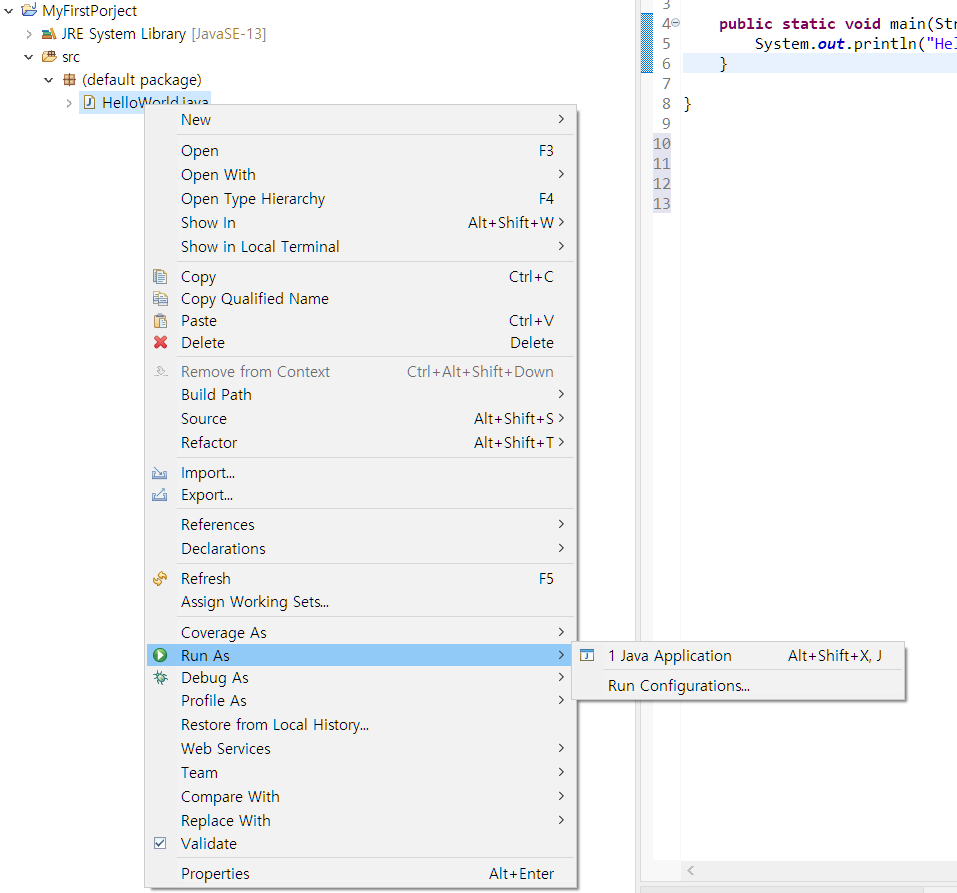This screenshot has width=957, height=893.
Task: Click the default package icon
Action: click(69, 79)
